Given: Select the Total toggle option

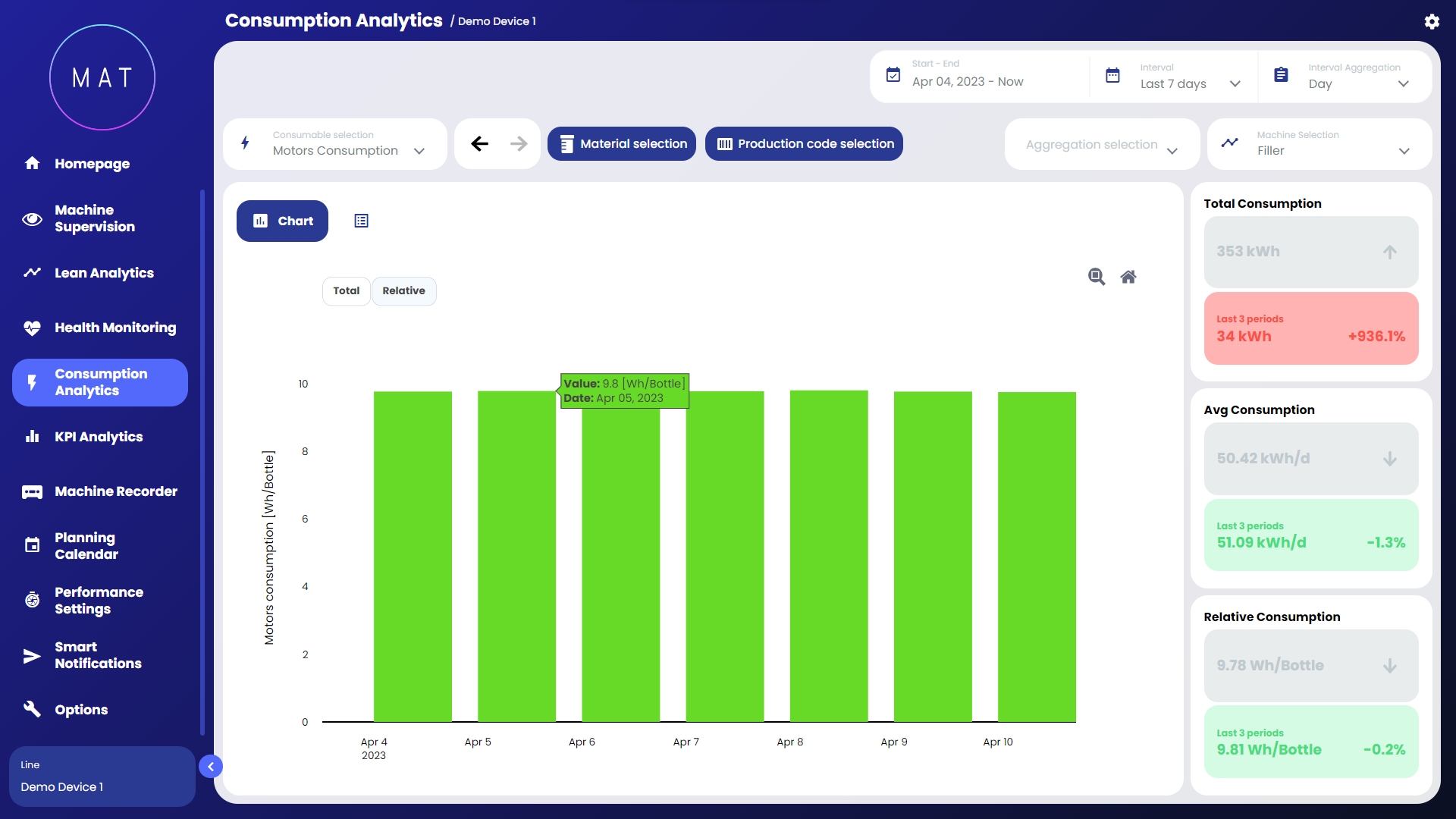Looking at the screenshot, I should (x=347, y=290).
